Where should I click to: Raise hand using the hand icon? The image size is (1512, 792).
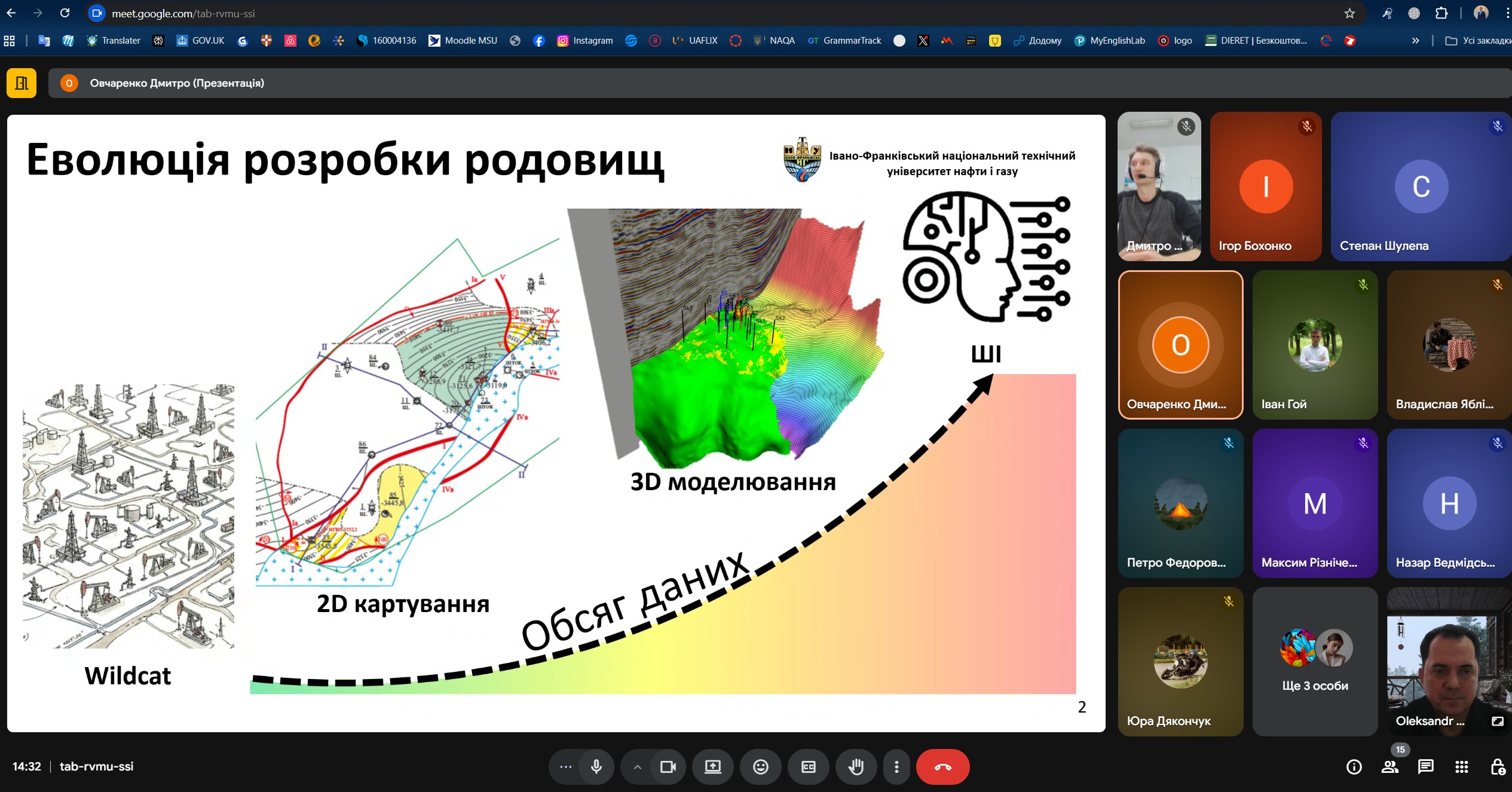856,767
